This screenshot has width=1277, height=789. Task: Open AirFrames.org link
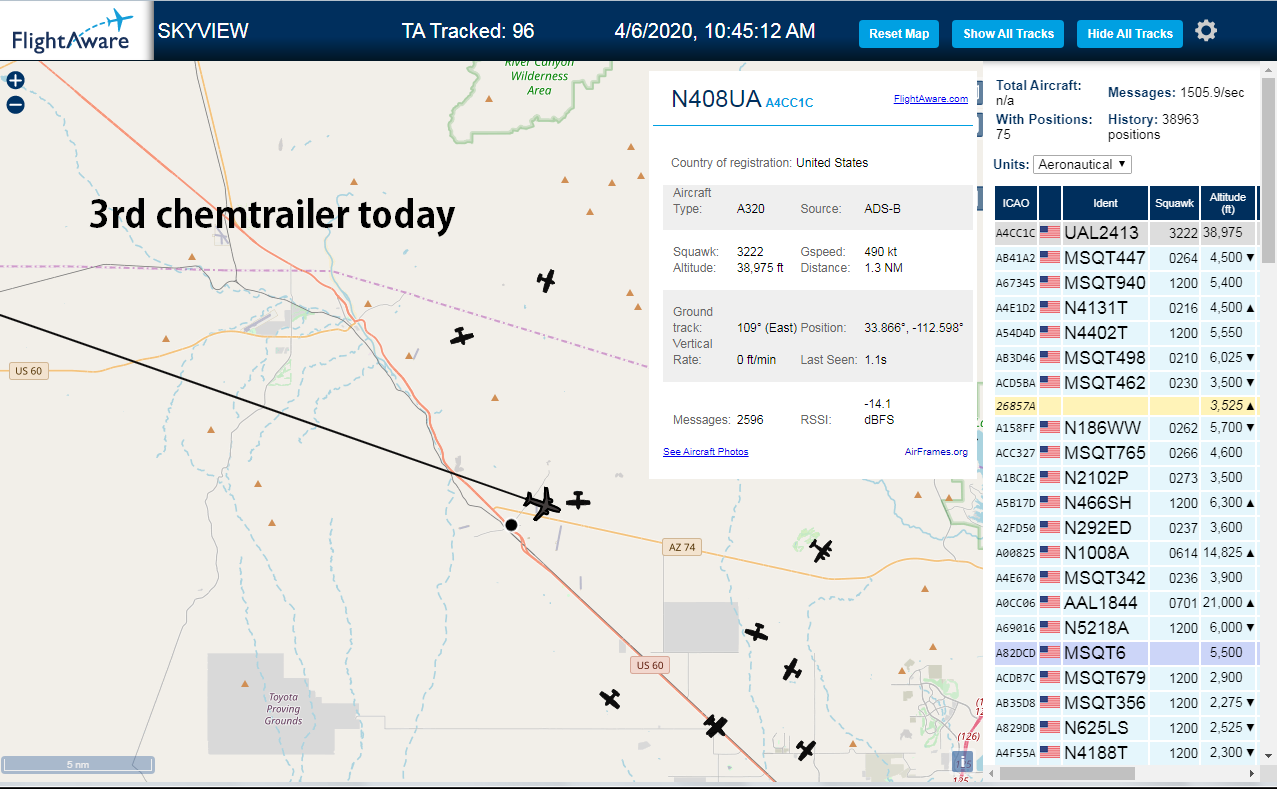click(x=936, y=452)
